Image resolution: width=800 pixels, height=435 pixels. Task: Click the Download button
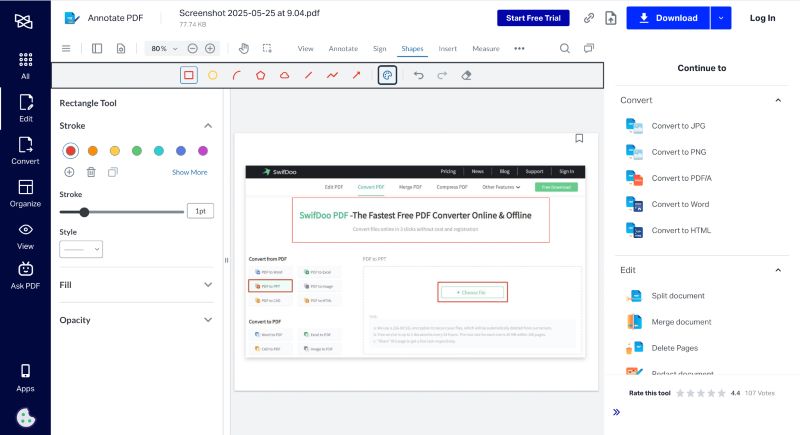coord(668,18)
